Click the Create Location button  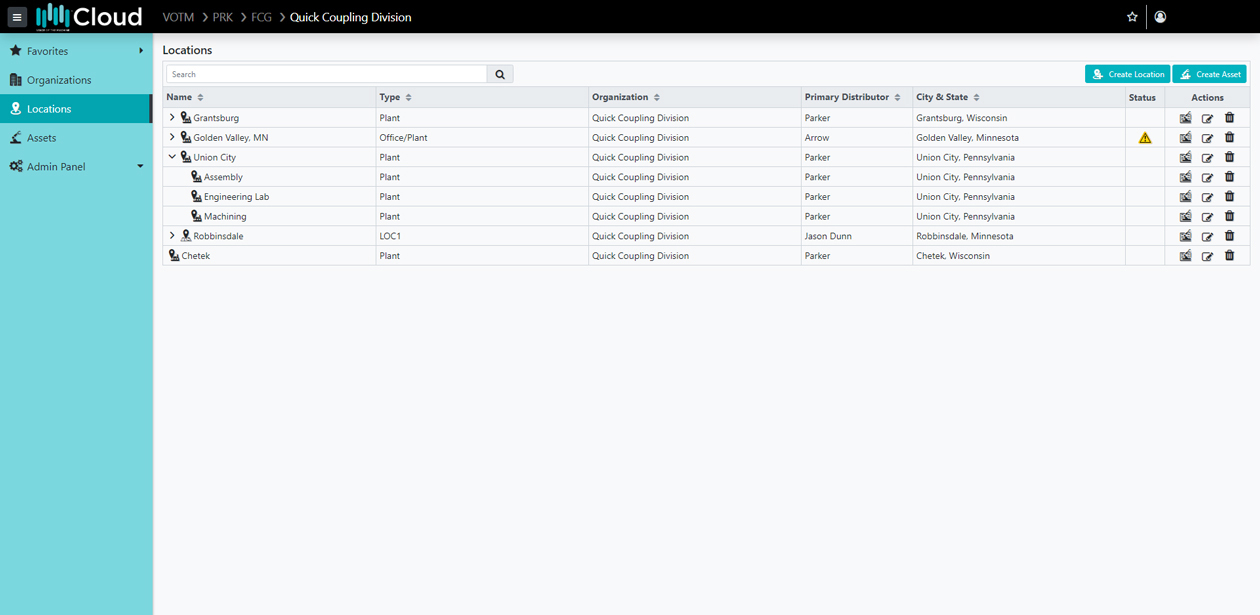pos(1127,74)
